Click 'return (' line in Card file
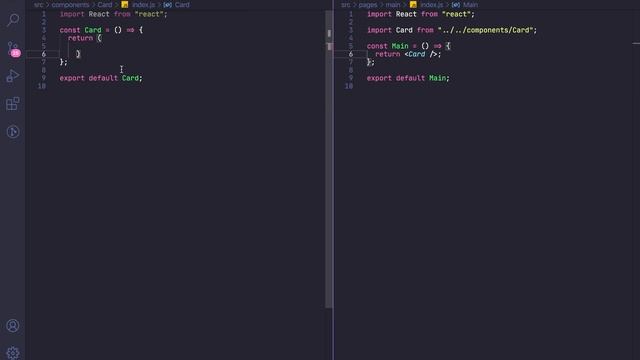Screen dimensions: 640x360 tap(84, 38)
